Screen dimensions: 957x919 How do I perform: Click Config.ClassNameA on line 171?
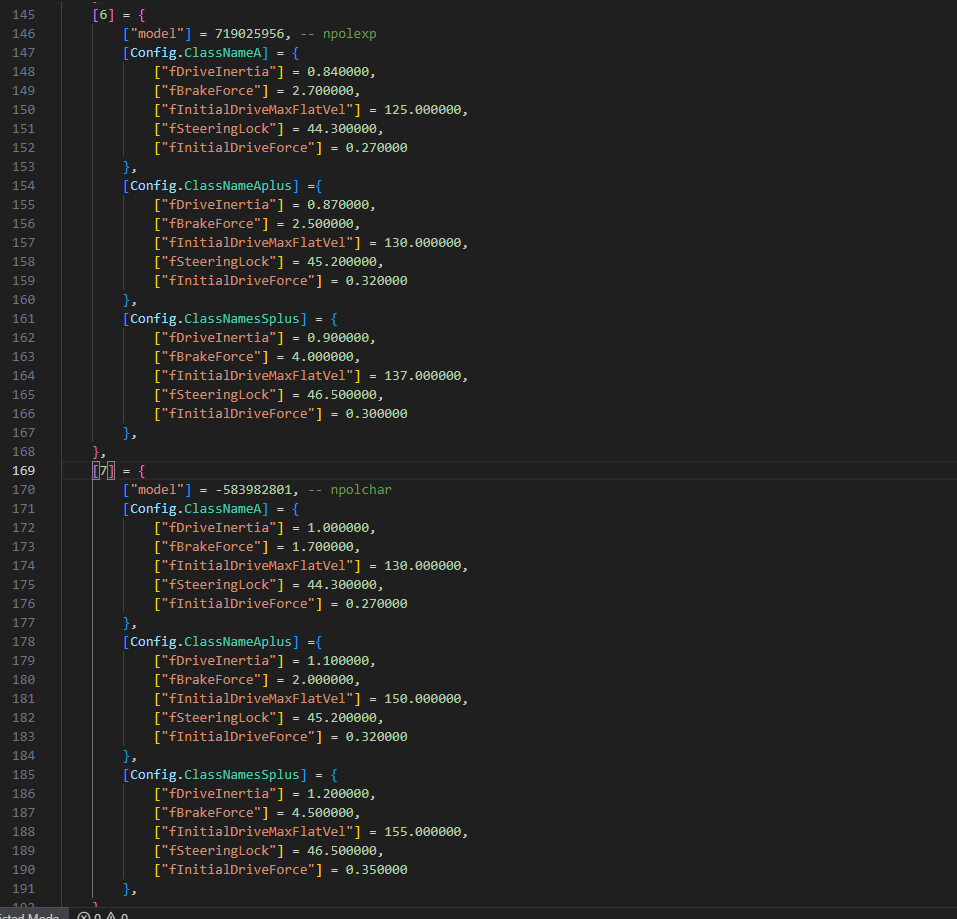point(195,508)
